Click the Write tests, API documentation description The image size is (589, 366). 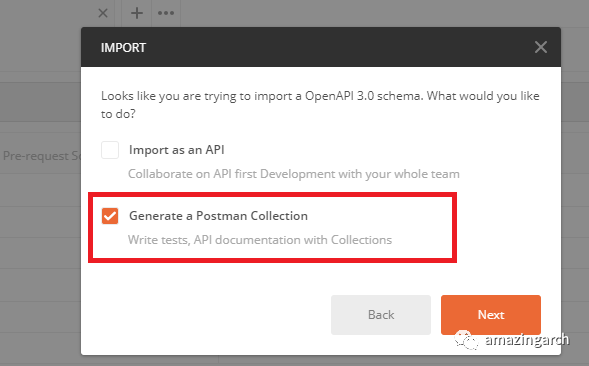point(260,240)
